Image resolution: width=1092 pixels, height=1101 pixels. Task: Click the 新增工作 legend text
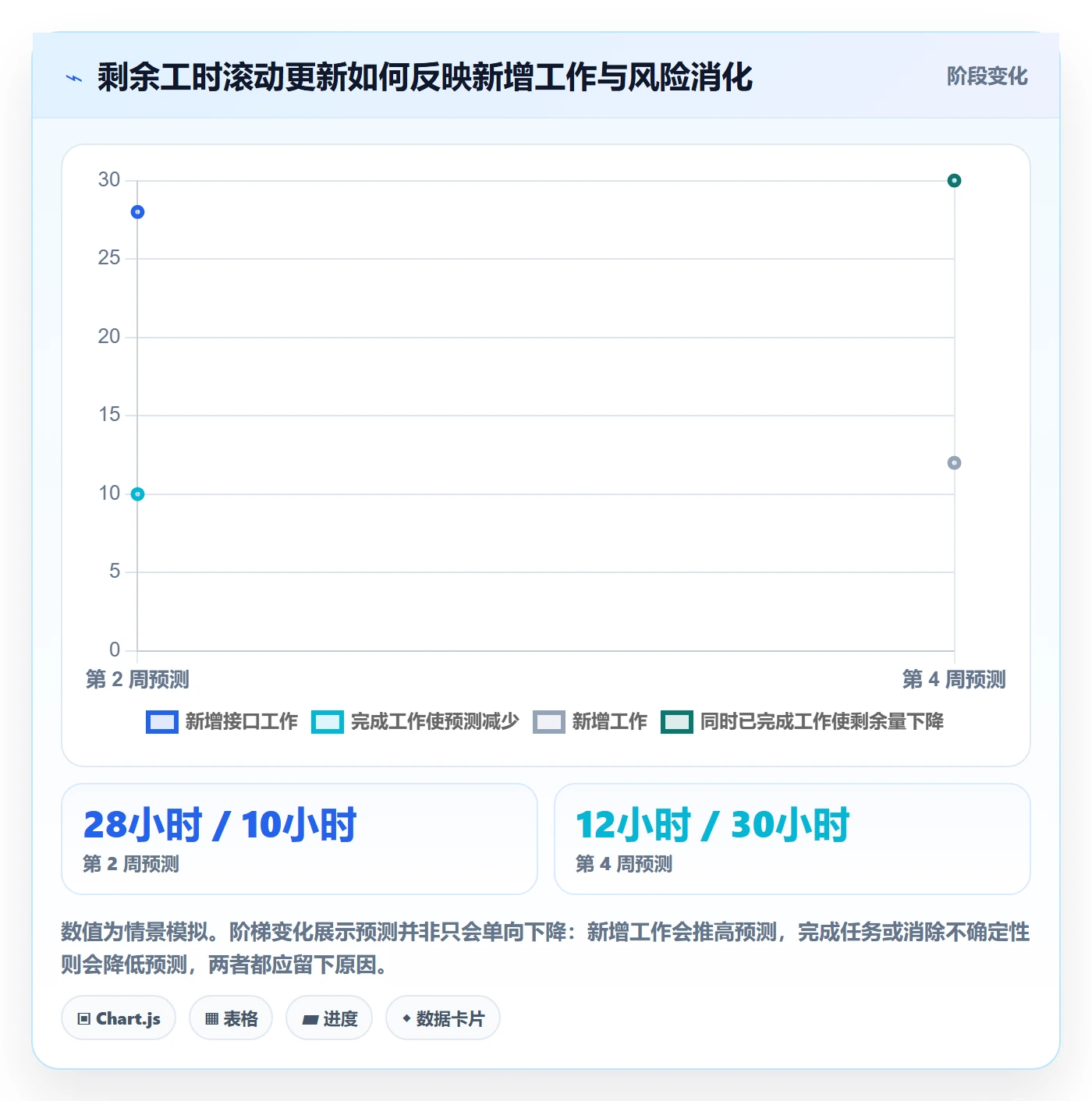point(610,722)
